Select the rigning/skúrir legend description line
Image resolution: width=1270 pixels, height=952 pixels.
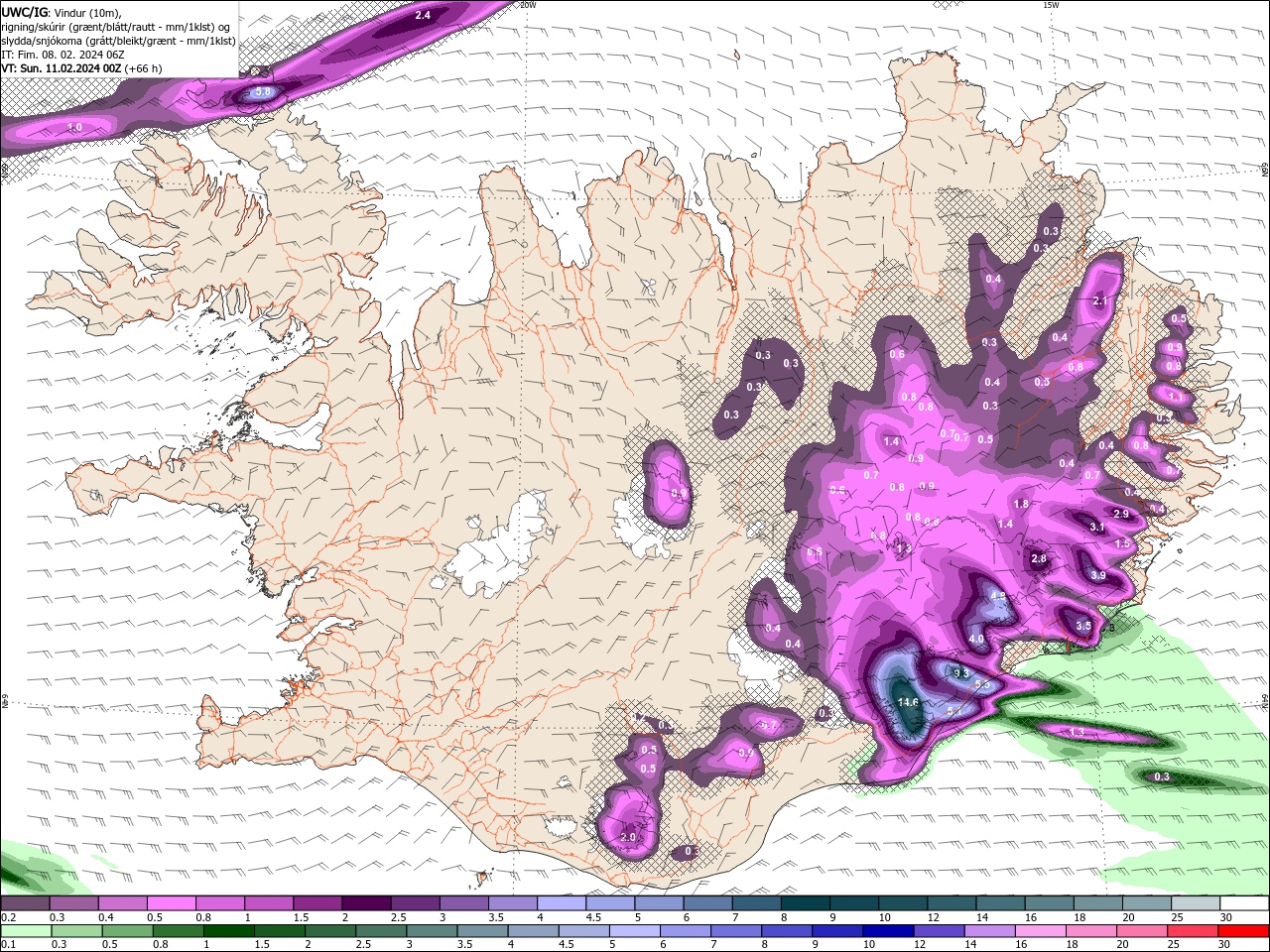[116, 27]
